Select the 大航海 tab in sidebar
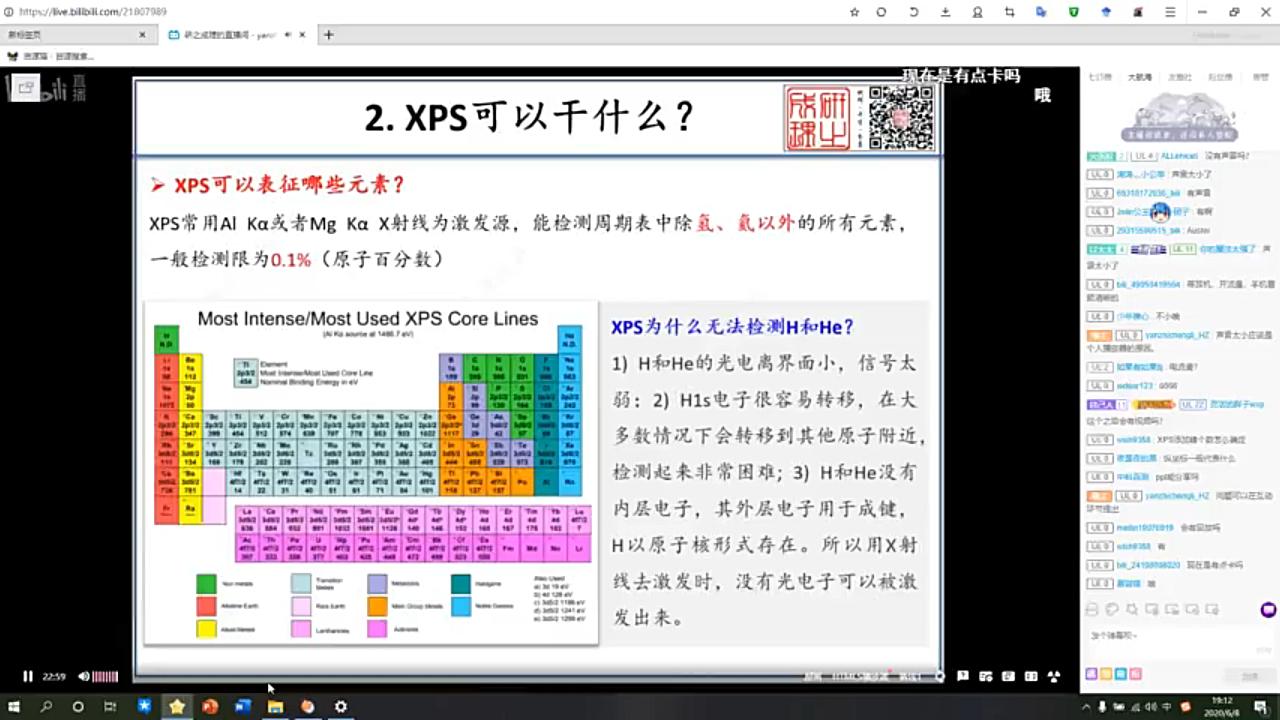The height and width of the screenshot is (720, 1280). click(x=1140, y=77)
